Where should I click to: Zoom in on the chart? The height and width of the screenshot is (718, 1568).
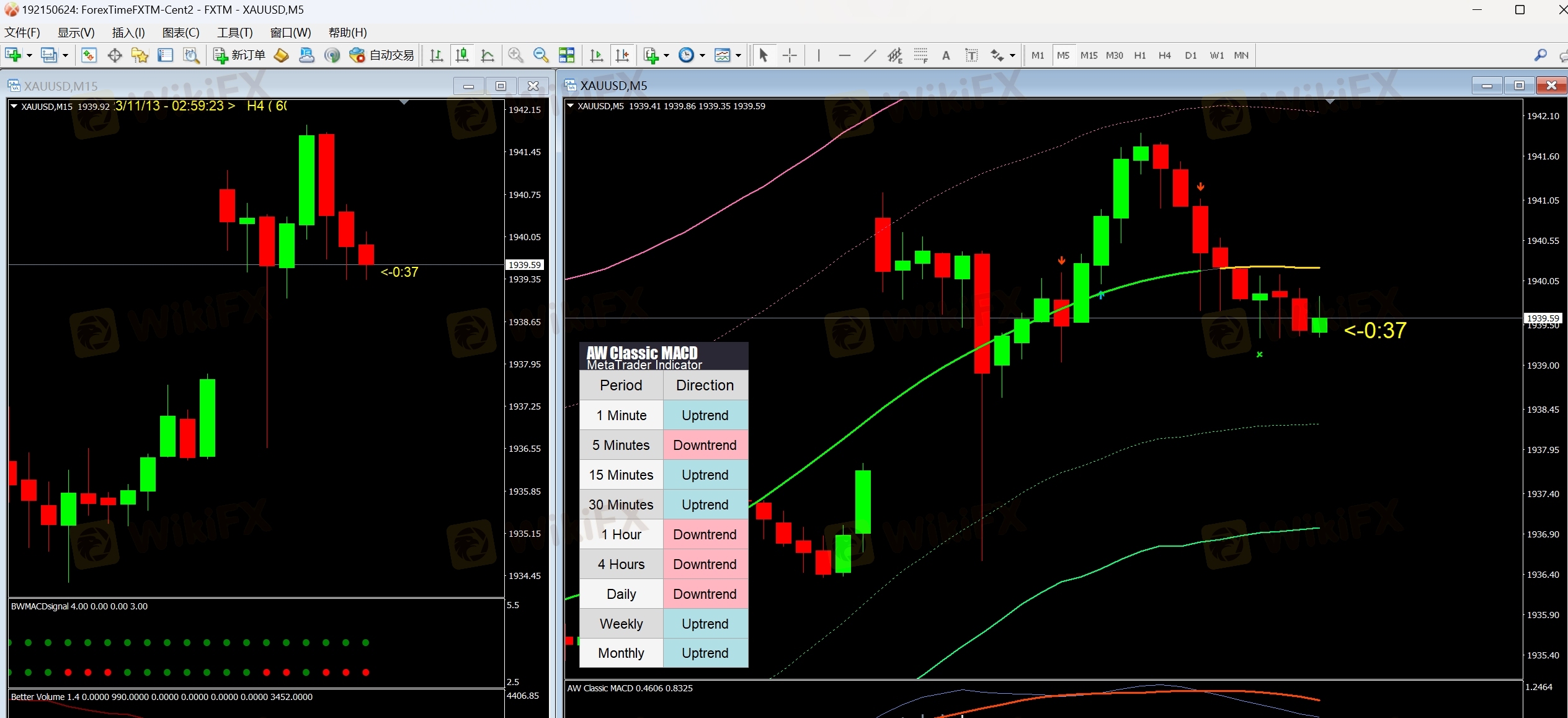515,55
